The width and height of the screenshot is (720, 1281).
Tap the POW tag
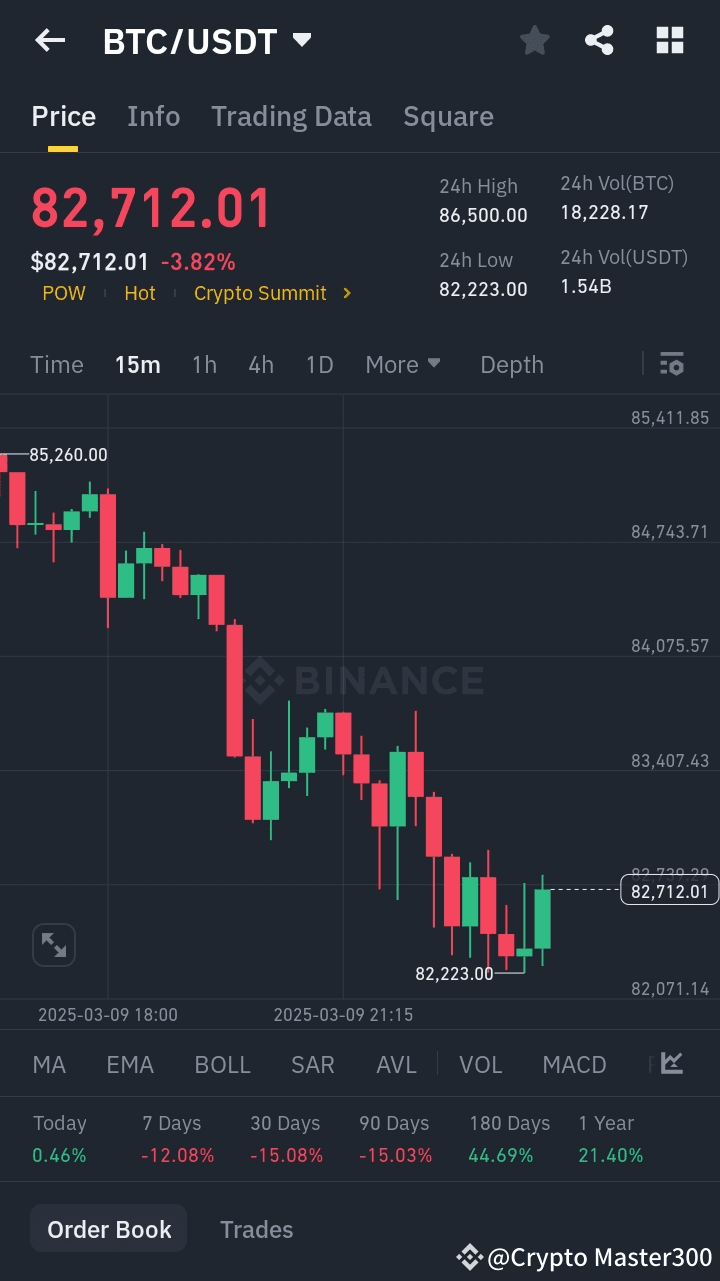click(64, 293)
